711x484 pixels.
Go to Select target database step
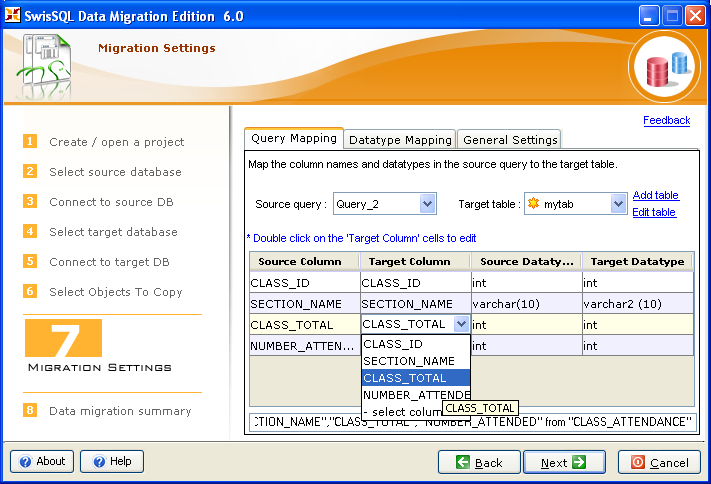point(113,232)
